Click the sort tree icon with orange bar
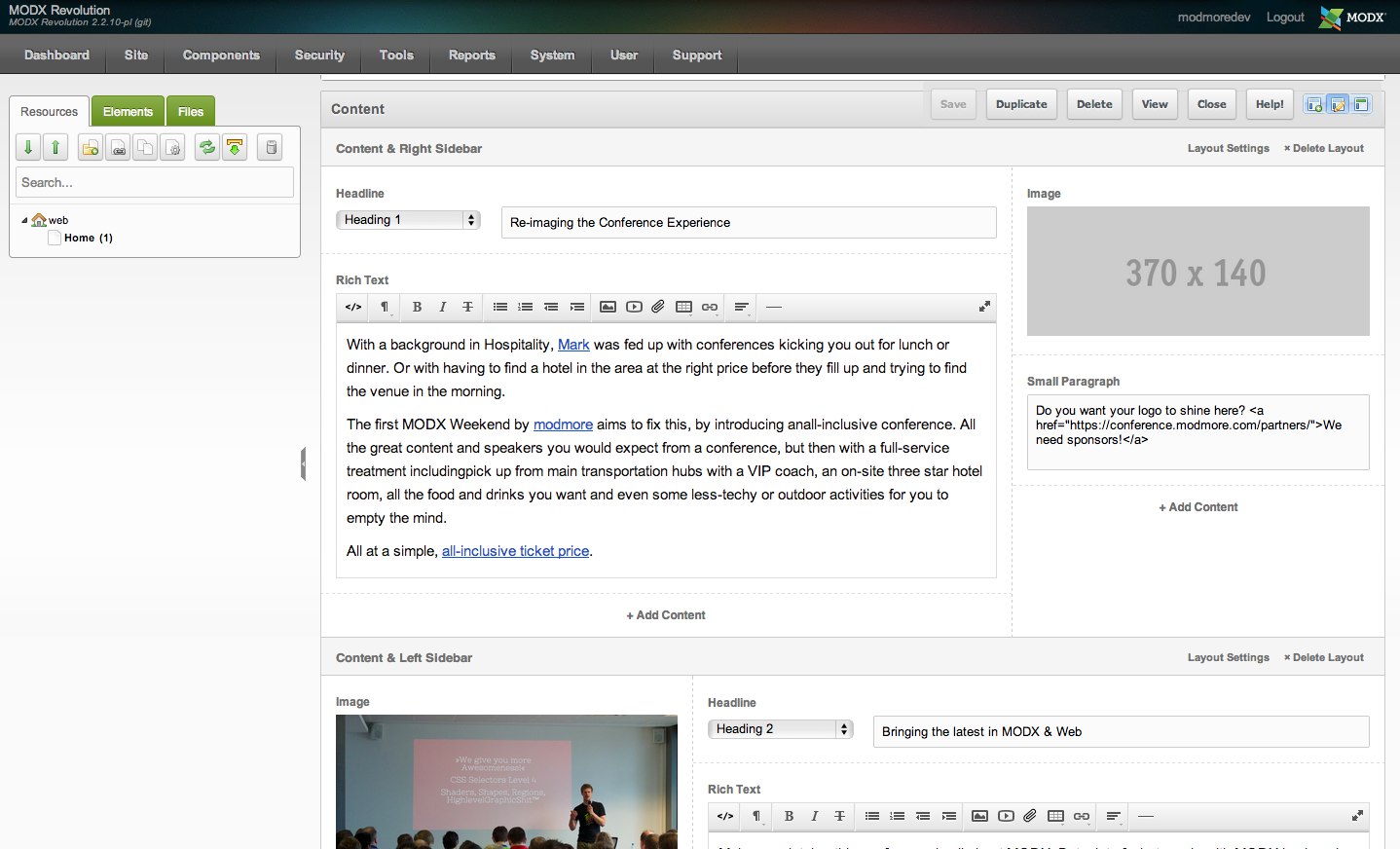The image size is (1400, 849). pos(235,147)
